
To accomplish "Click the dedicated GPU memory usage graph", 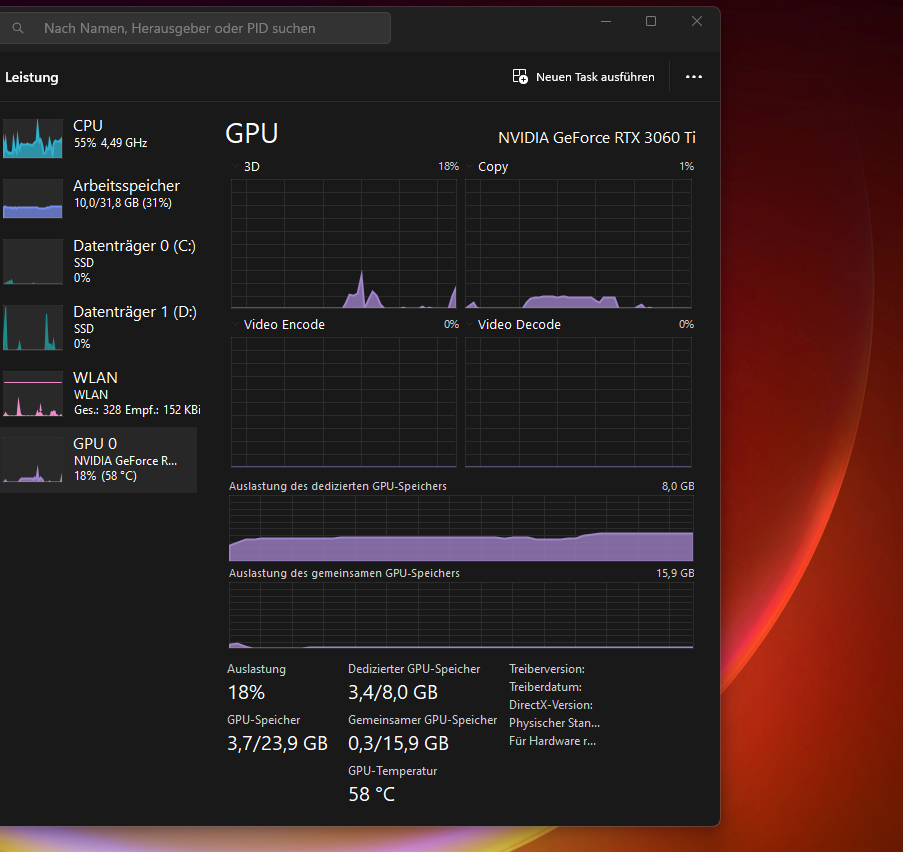I will click(461, 528).
